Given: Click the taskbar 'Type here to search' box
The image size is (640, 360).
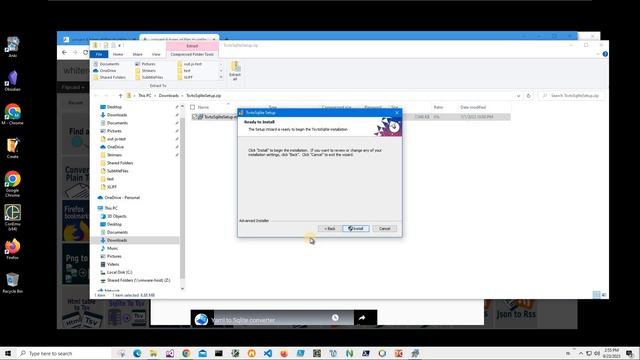Looking at the screenshot, I should [65, 353].
